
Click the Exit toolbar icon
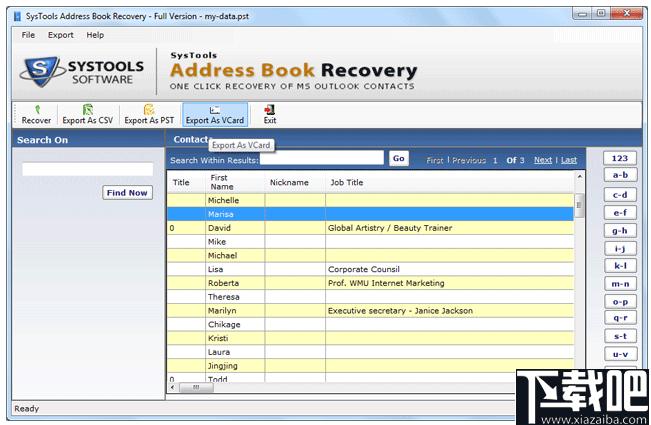tap(269, 110)
